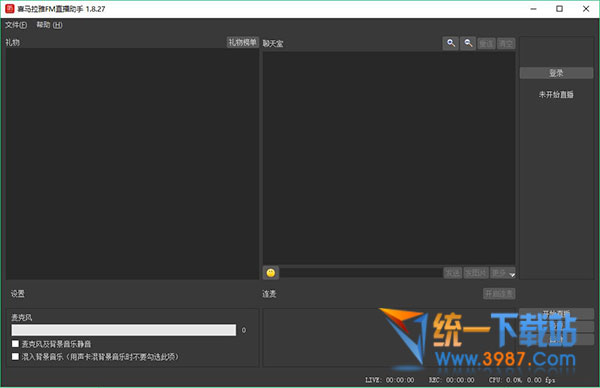Image resolution: width=600 pixels, height=388 pixels.
Task: Zoom in the chat room text
Action: 451,43
